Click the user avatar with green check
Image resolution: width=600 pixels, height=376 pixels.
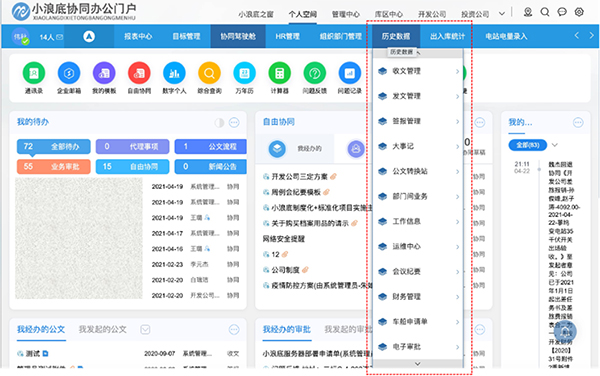(20, 37)
